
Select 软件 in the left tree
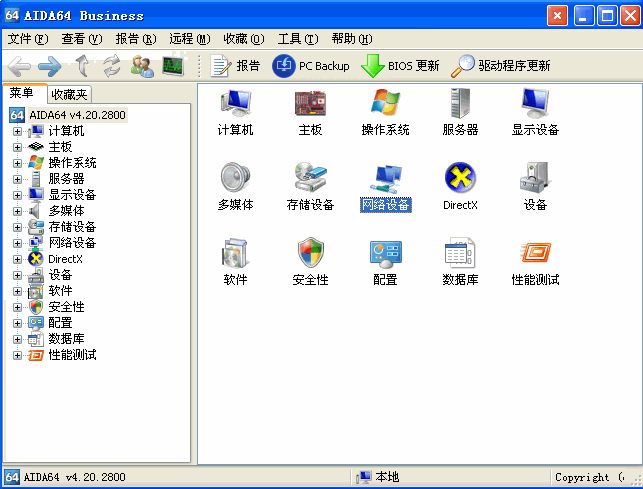pos(60,291)
